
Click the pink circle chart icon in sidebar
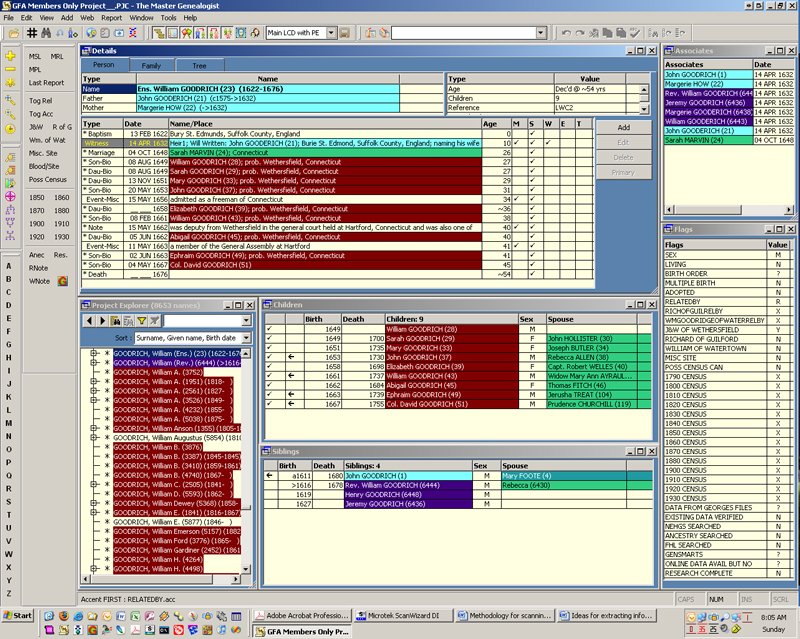10,196
